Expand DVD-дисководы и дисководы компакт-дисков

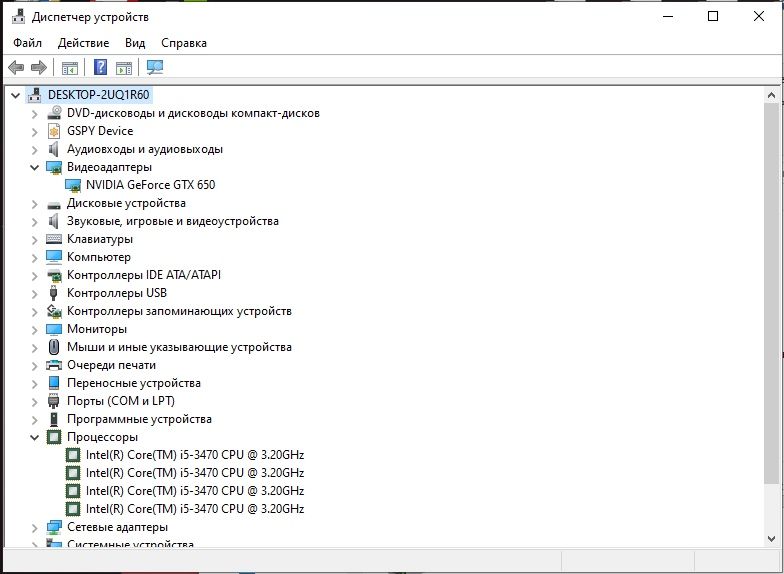34,114
